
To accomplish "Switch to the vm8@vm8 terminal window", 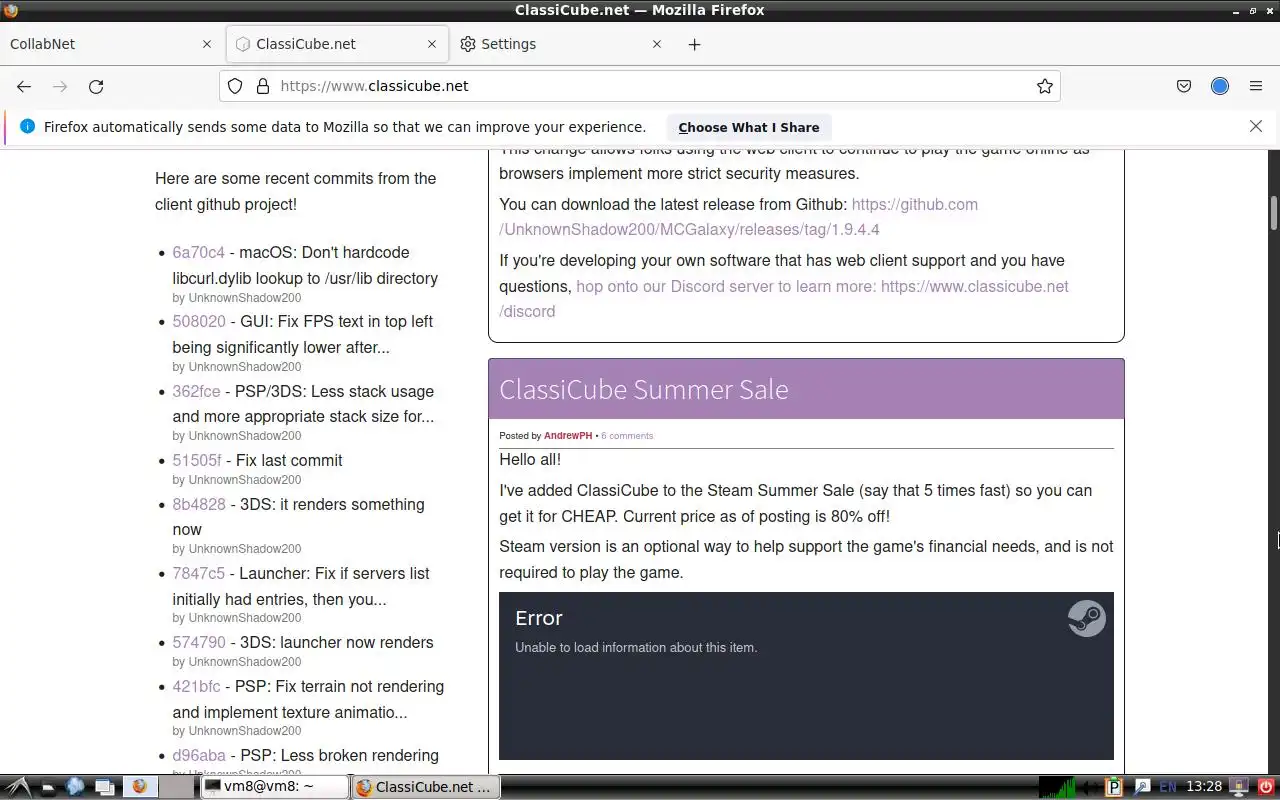I will (274, 787).
